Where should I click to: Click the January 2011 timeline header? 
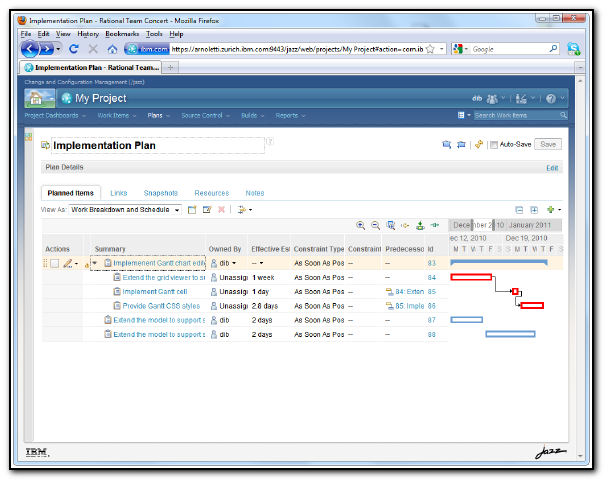coord(529,225)
